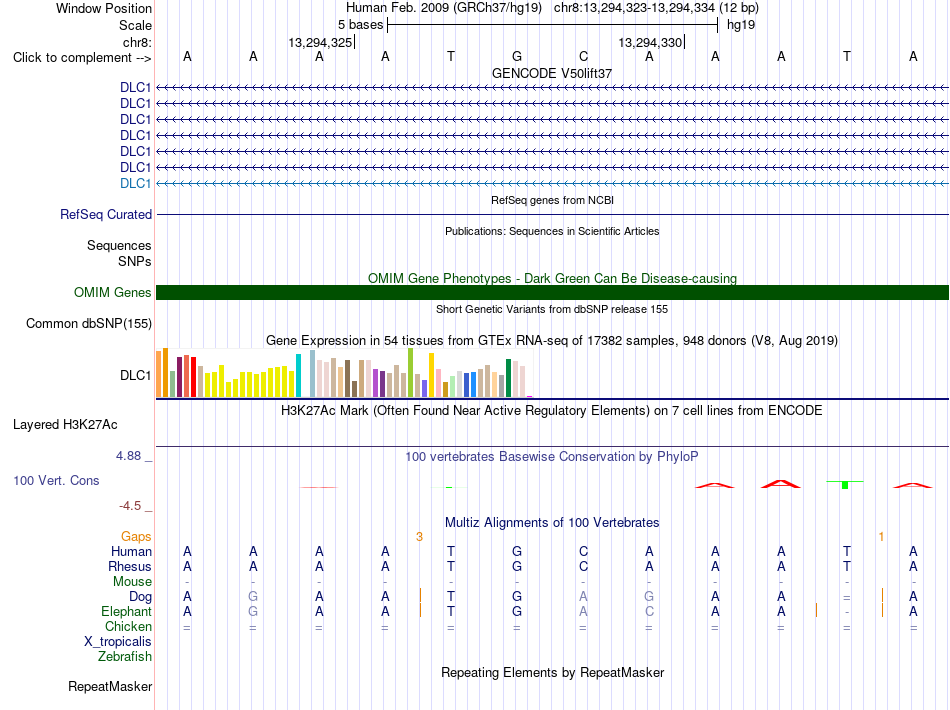Open the Common dbSNP(155) track label
The image size is (950, 710).
88,323
